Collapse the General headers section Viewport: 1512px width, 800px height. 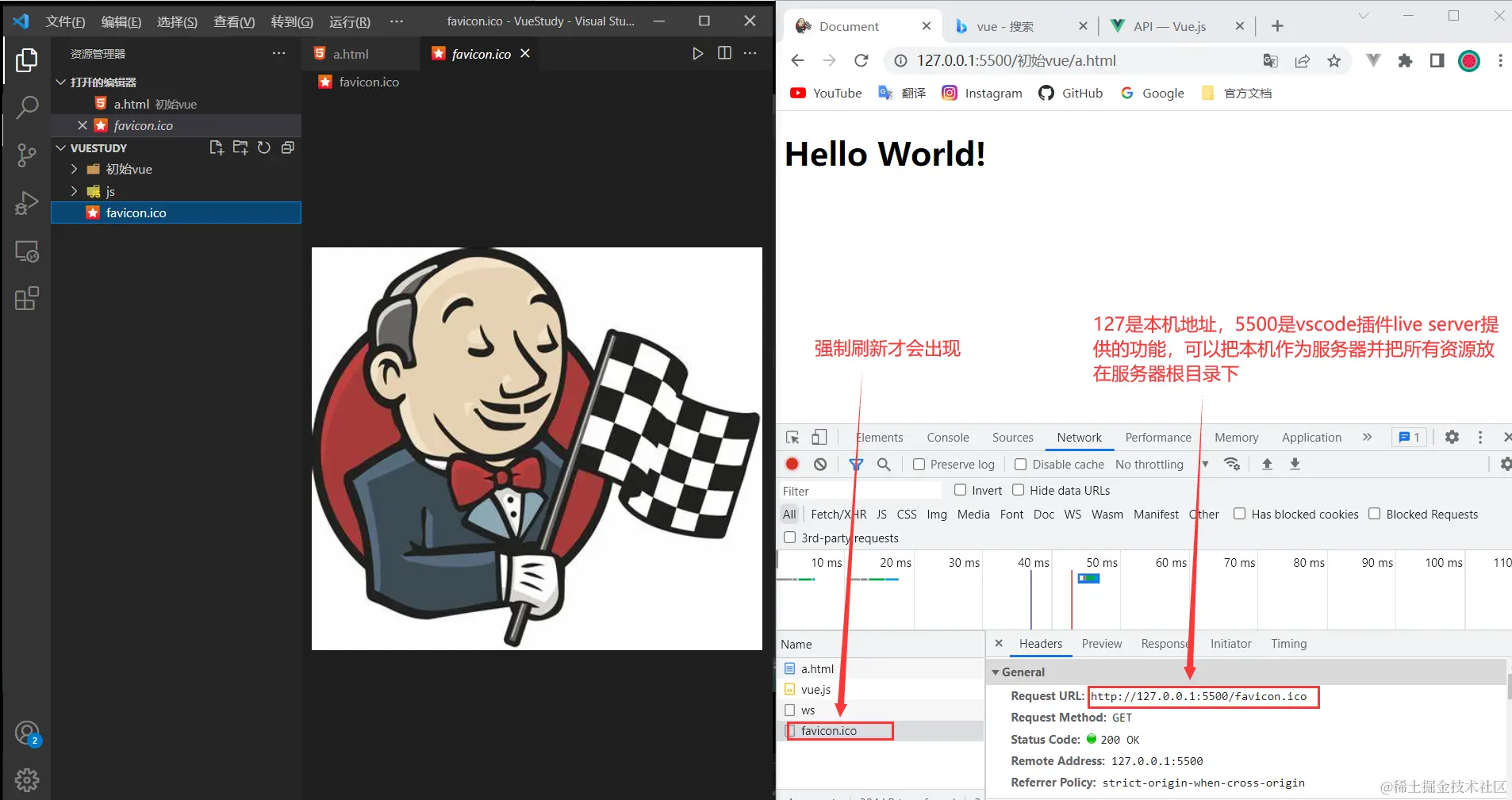coord(996,672)
